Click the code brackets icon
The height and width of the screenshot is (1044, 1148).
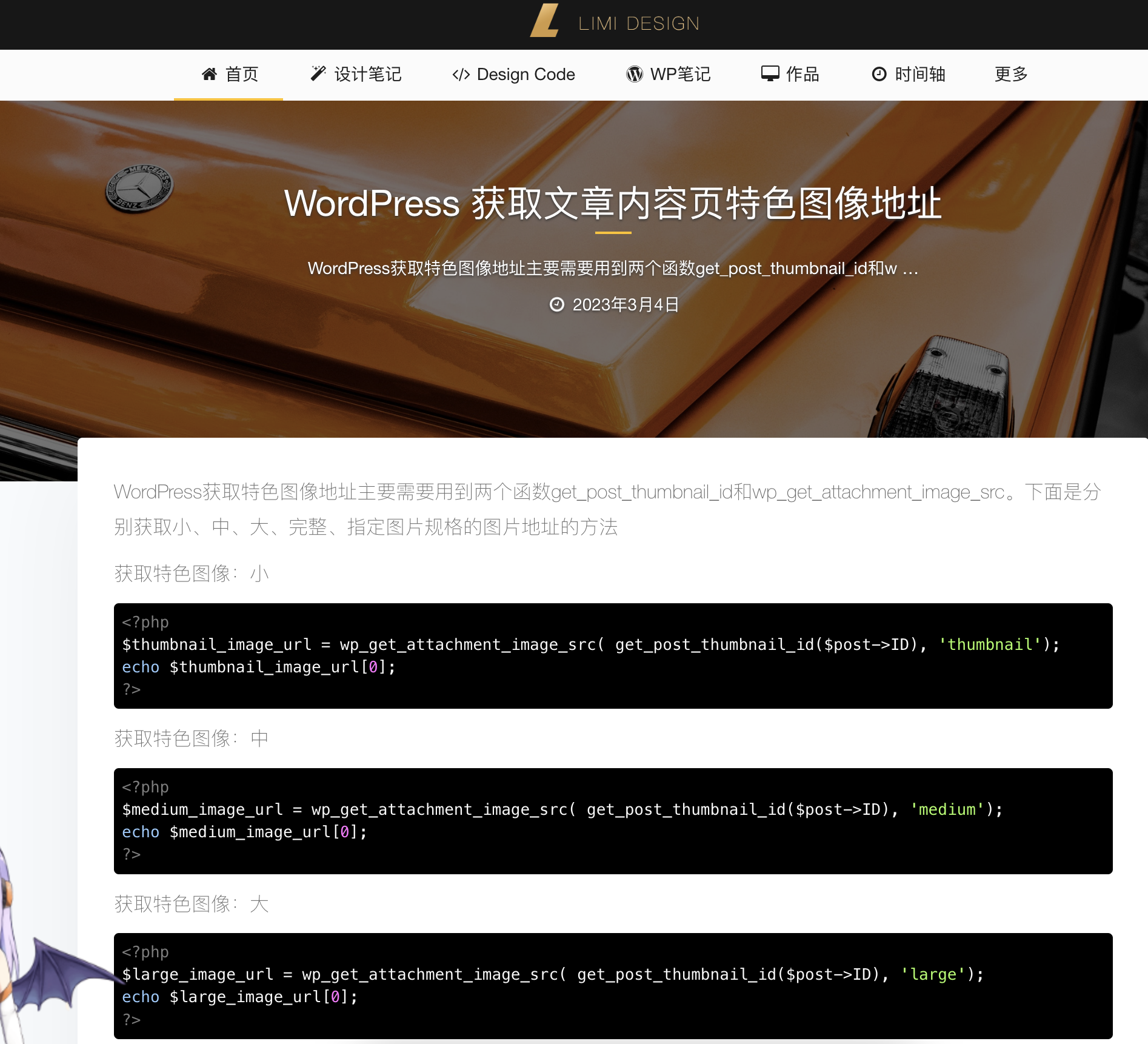[461, 74]
